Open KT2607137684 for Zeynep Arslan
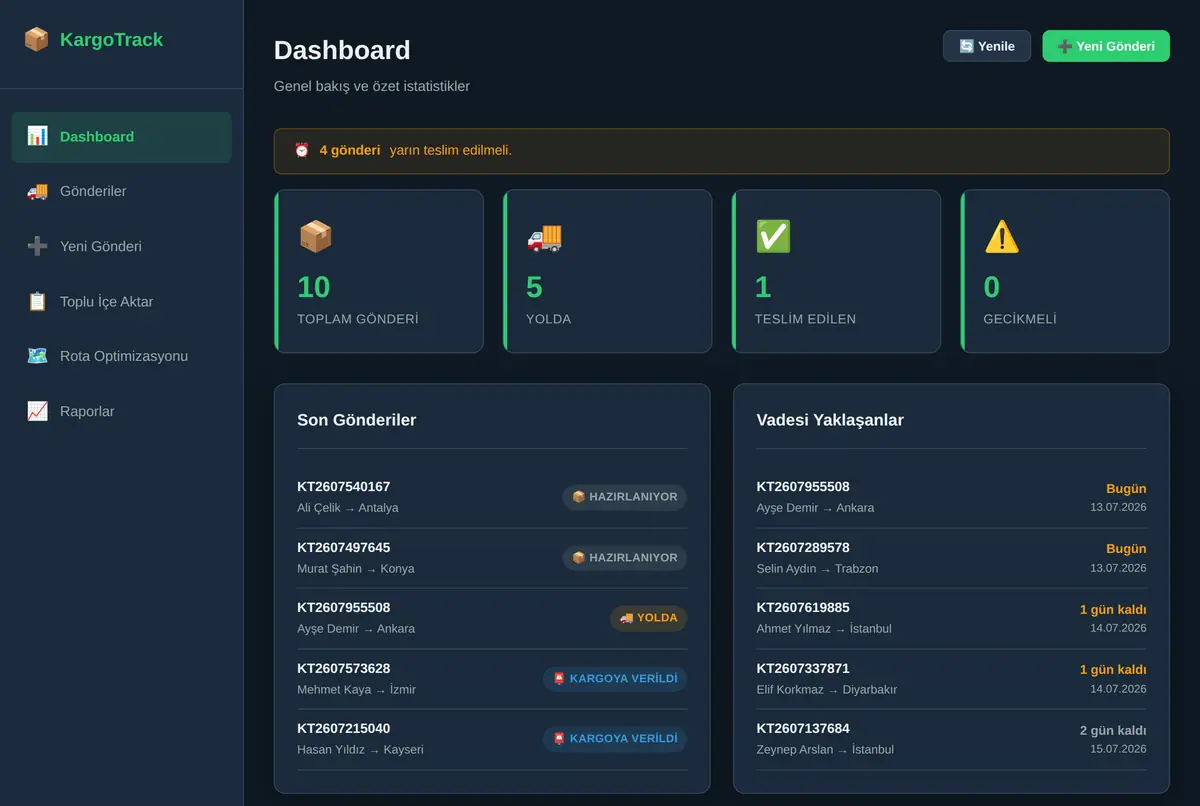The height and width of the screenshot is (806, 1200). pos(951,739)
